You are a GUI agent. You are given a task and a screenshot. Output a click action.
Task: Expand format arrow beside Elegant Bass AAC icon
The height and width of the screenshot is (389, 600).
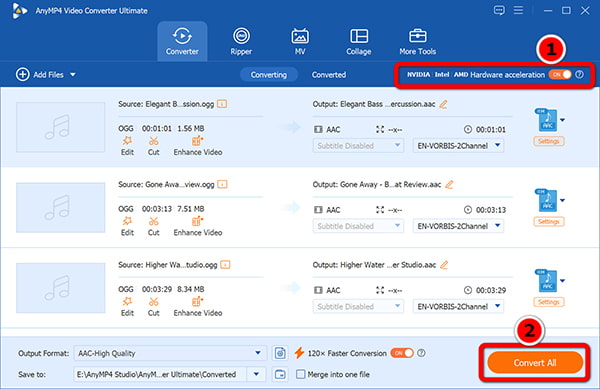tap(562, 120)
